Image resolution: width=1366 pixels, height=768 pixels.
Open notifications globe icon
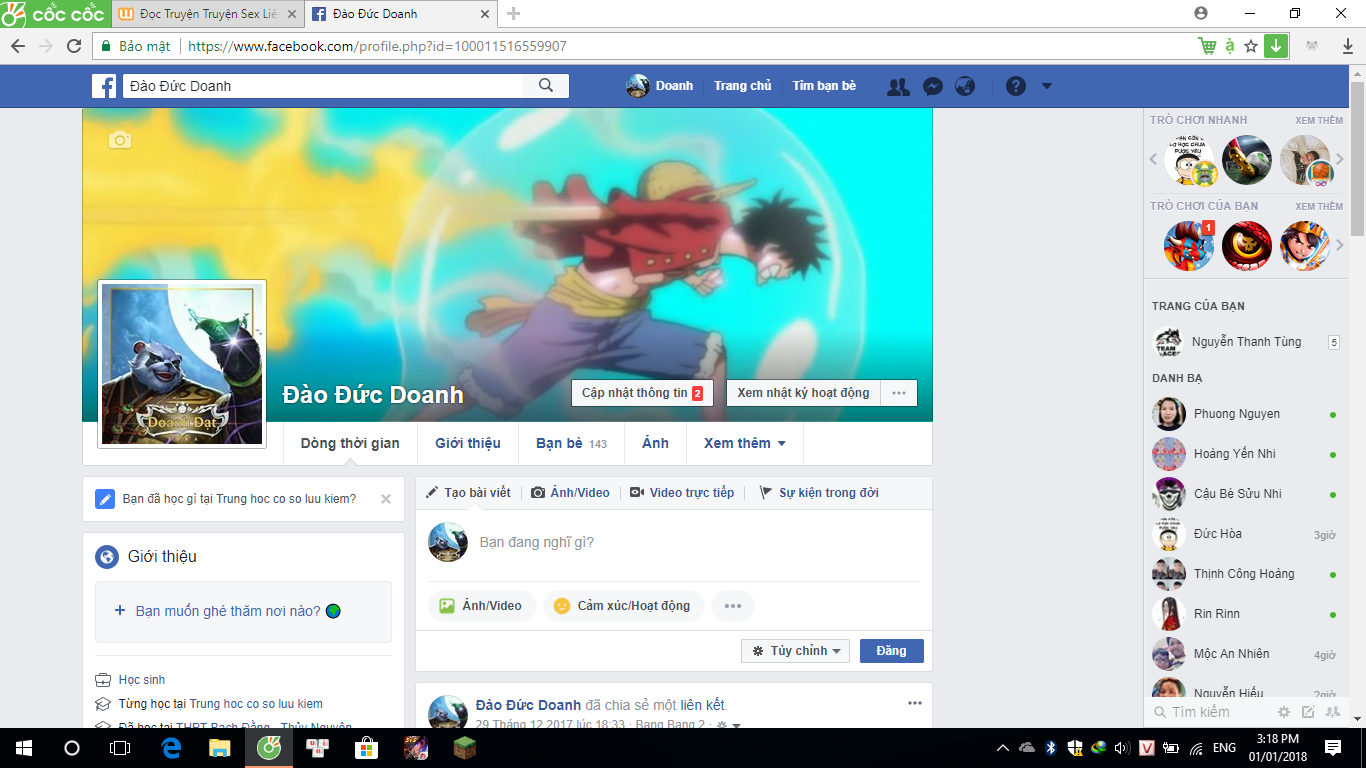[x=965, y=86]
